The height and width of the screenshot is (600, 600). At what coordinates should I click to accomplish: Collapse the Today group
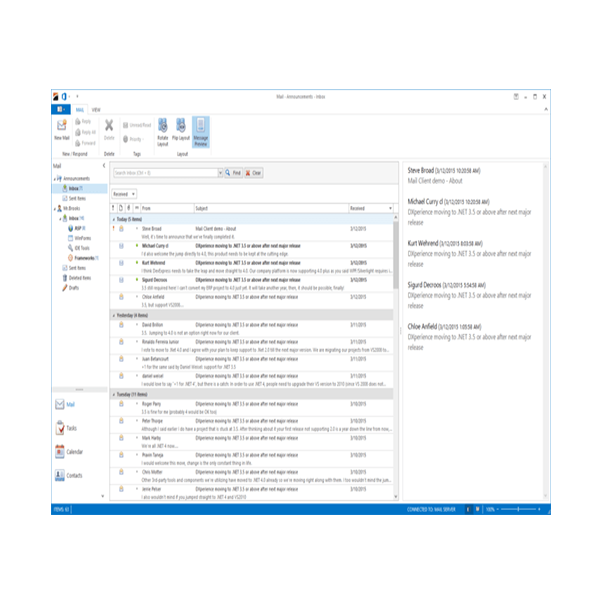114,219
